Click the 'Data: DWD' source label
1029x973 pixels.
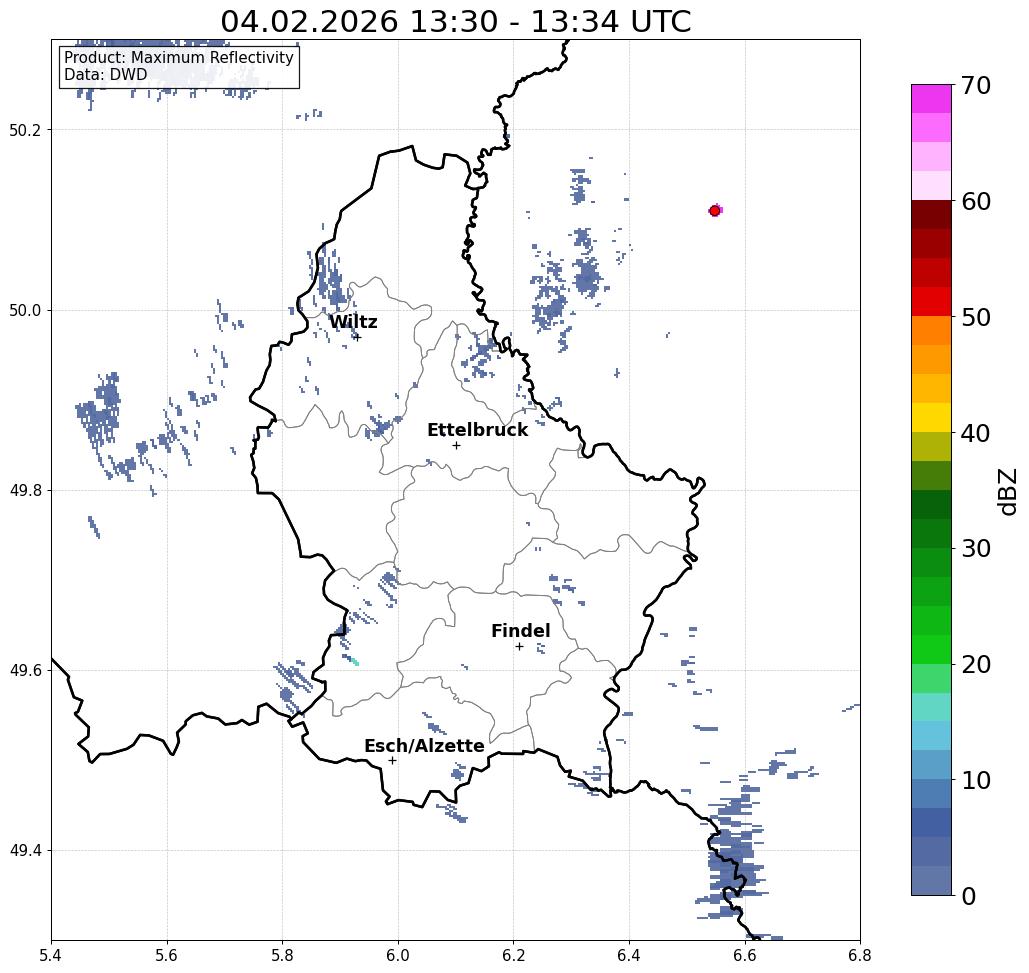click(106, 75)
